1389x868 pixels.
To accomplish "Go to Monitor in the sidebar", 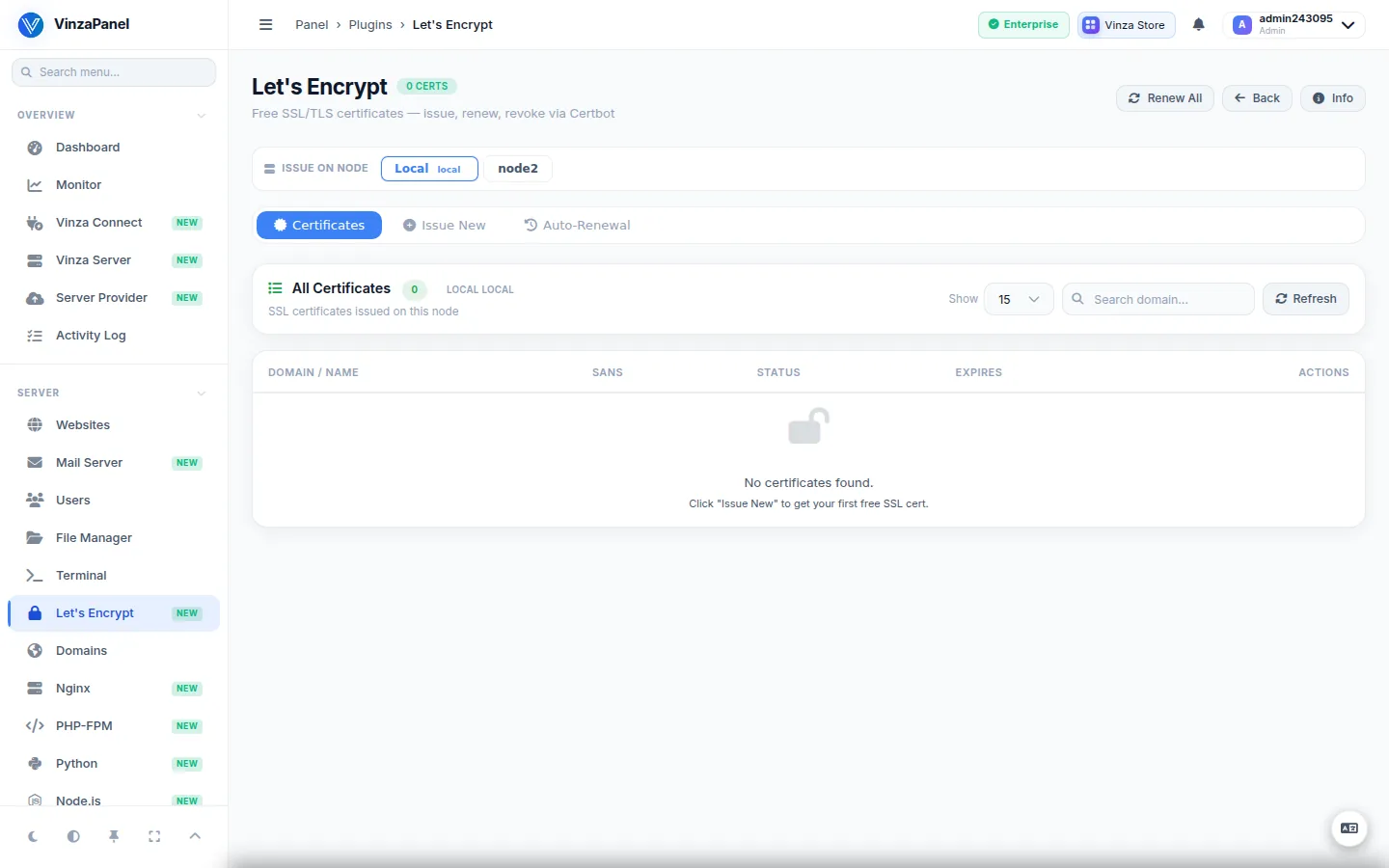I will [114, 185].
